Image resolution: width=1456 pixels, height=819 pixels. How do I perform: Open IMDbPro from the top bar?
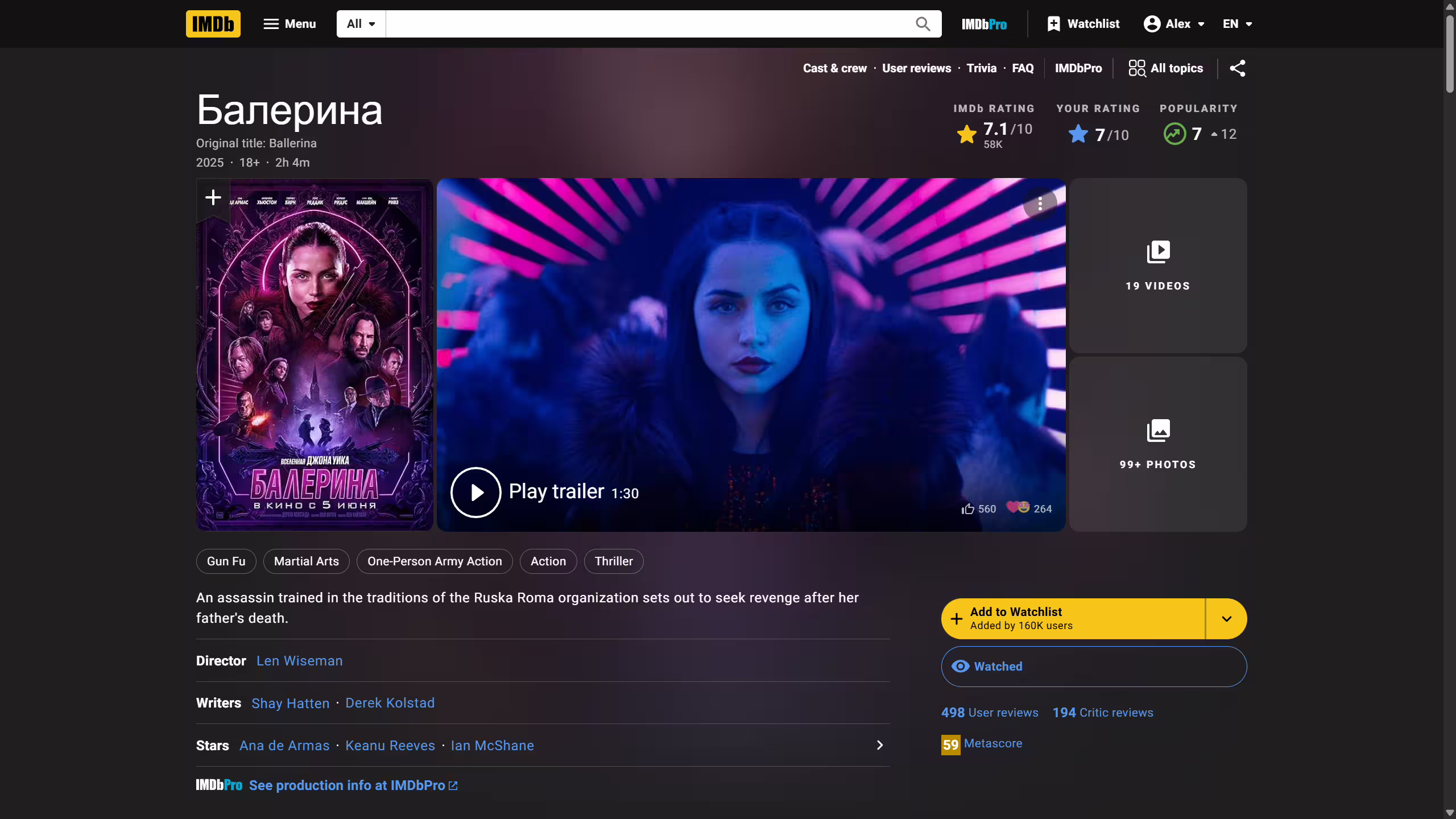[984, 24]
